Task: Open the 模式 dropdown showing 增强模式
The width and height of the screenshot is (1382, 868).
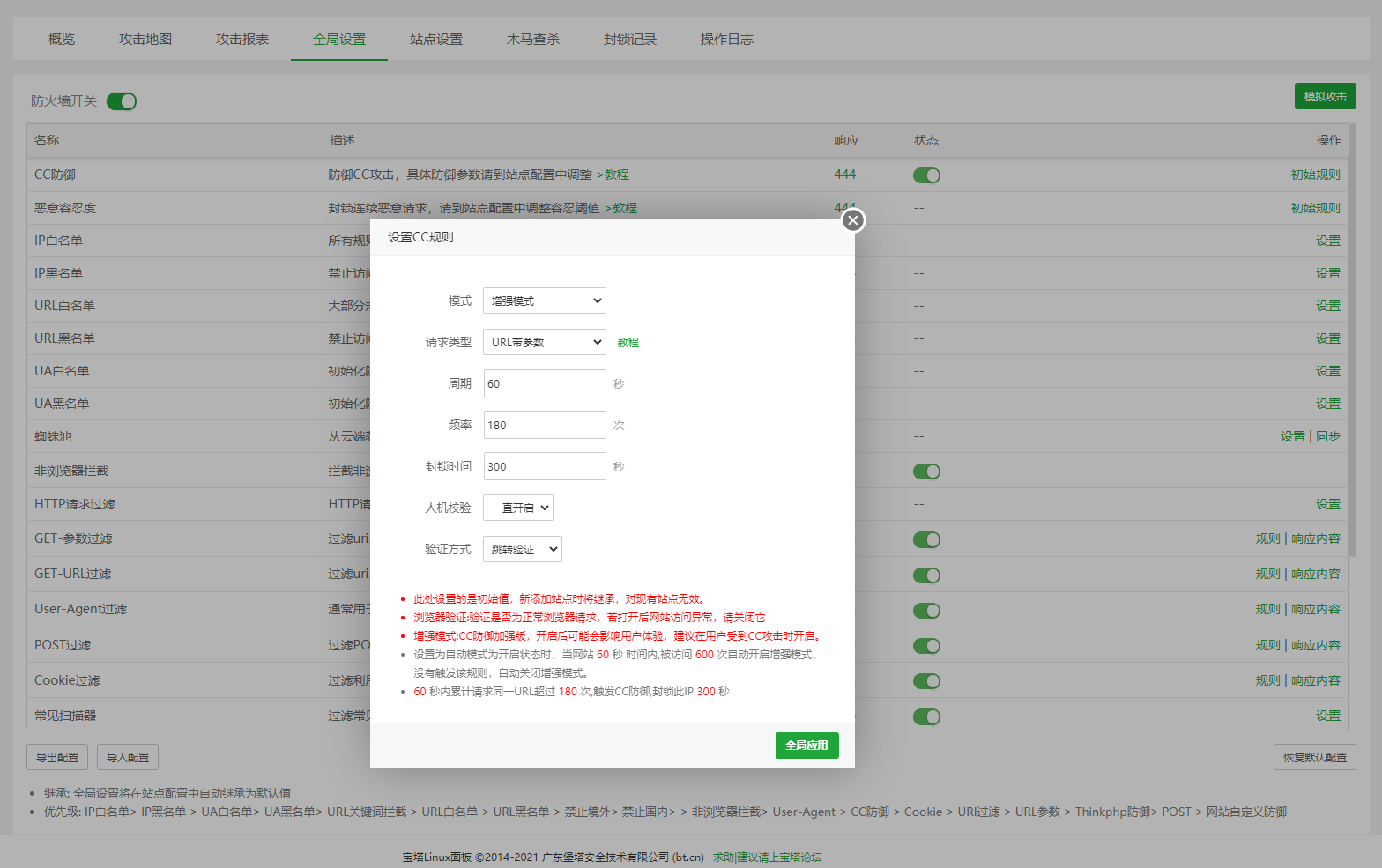Action: [x=544, y=300]
